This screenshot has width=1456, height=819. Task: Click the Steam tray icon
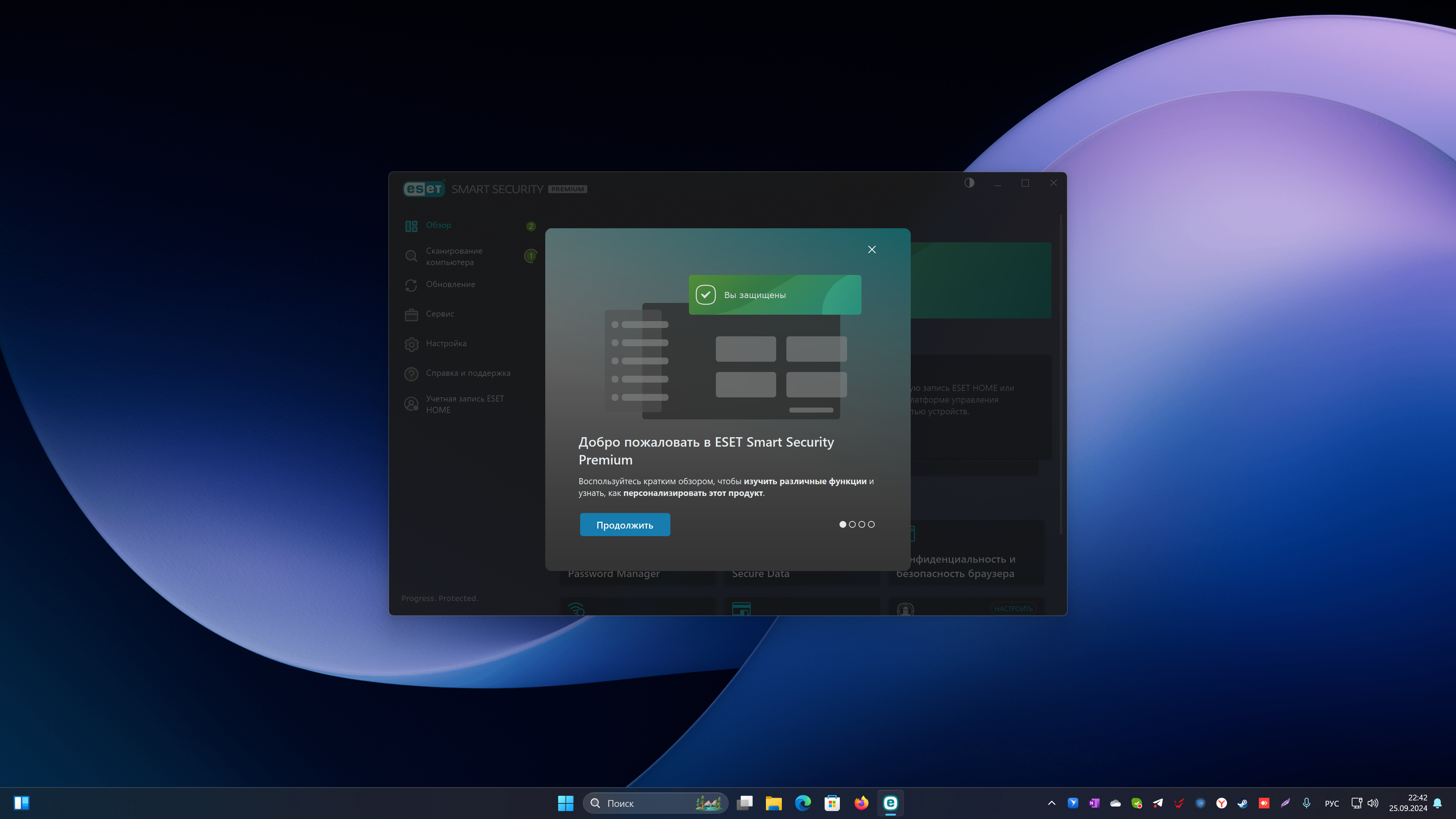point(1243,803)
